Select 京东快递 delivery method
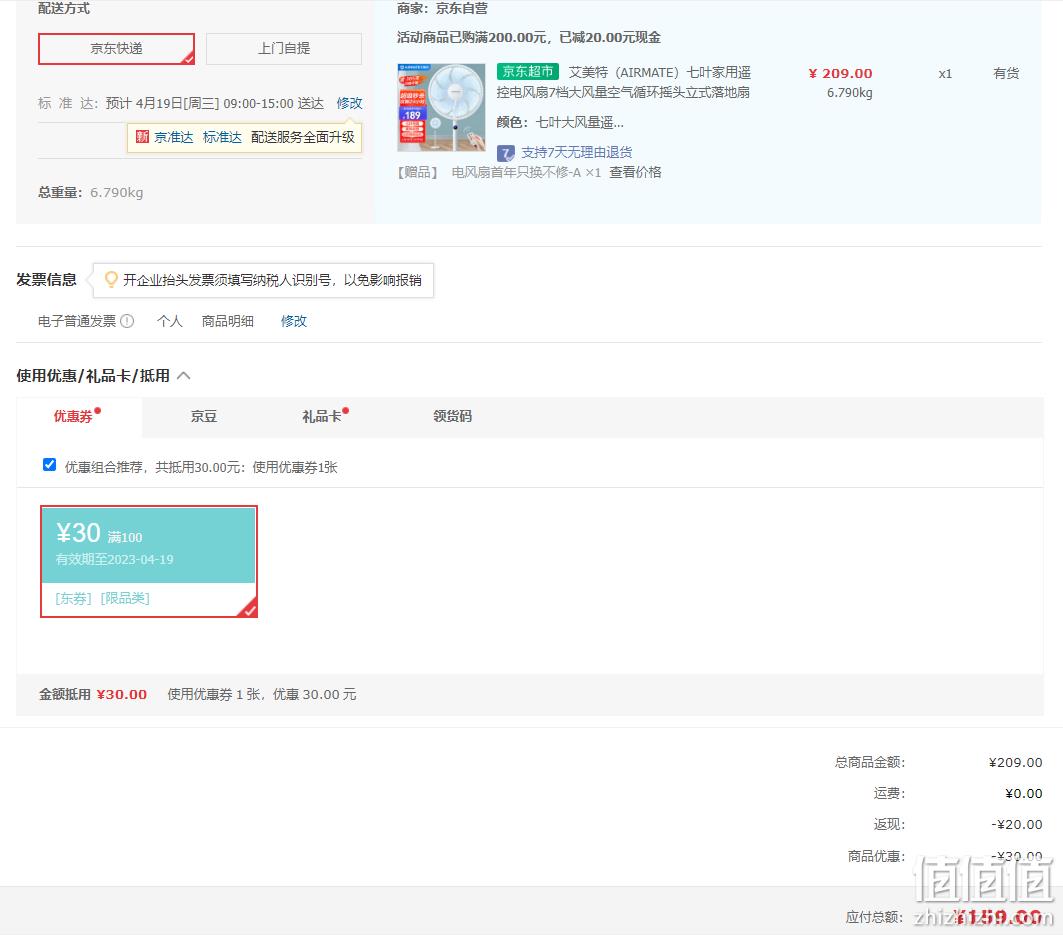This screenshot has height=935, width=1063. click(116, 49)
